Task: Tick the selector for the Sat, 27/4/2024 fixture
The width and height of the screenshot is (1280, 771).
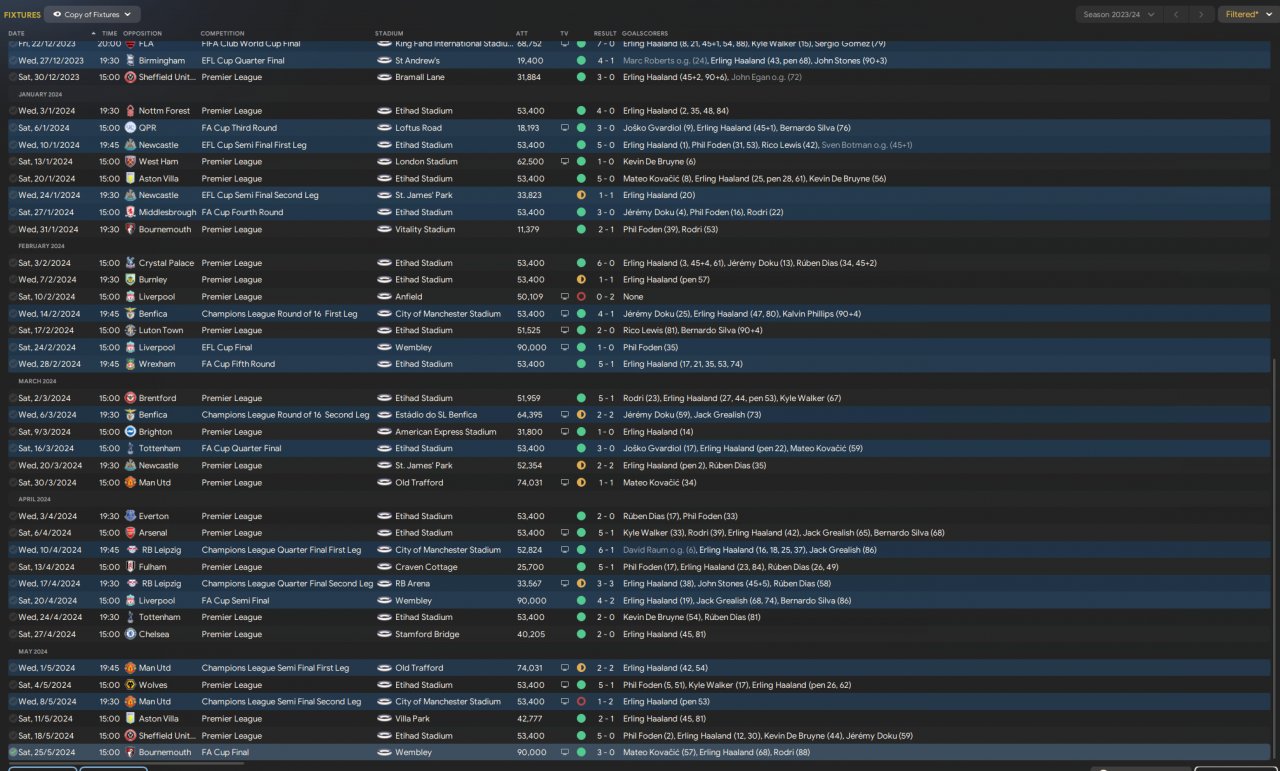Action: [13, 634]
